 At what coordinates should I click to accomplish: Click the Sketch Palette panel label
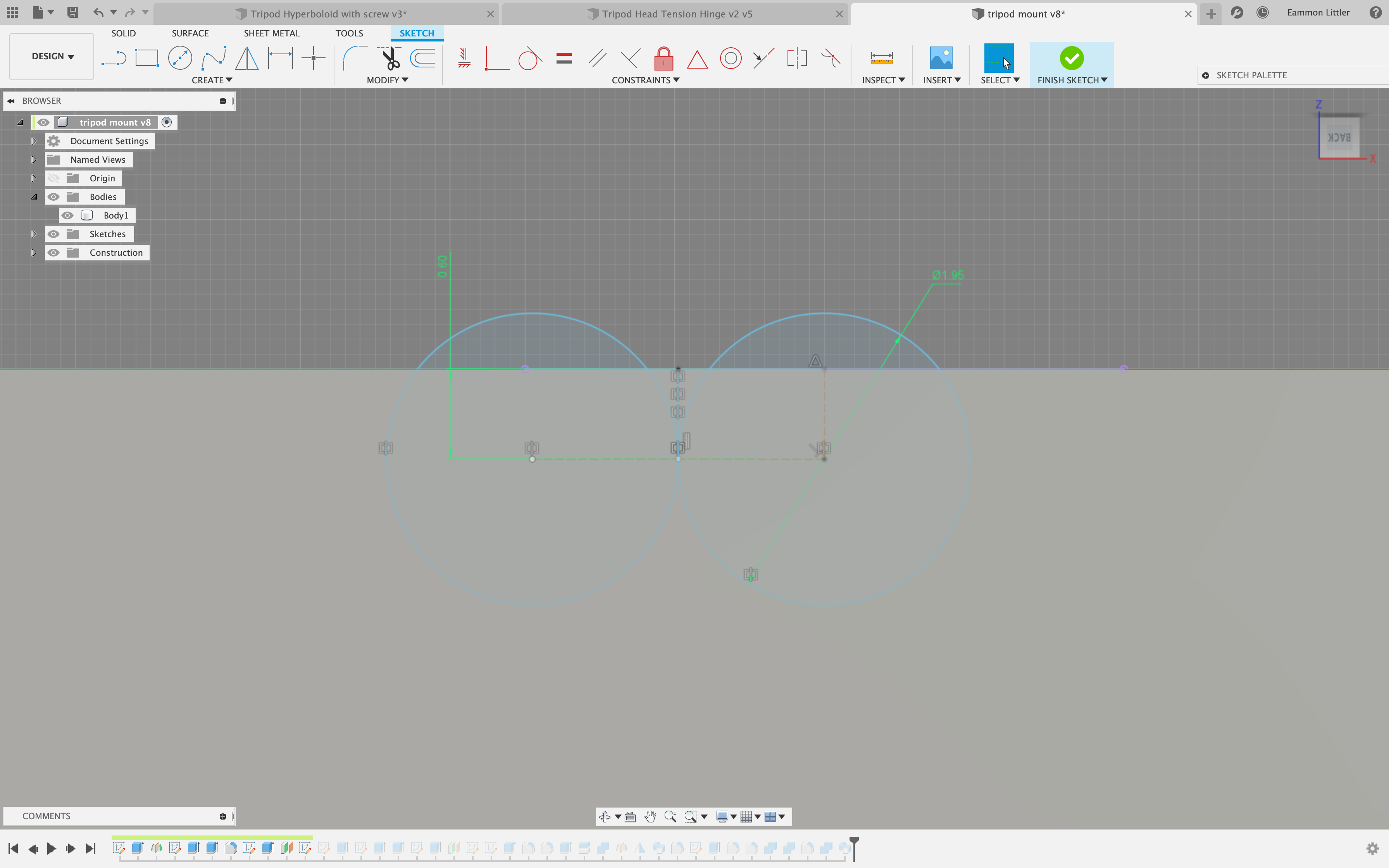point(1252,74)
